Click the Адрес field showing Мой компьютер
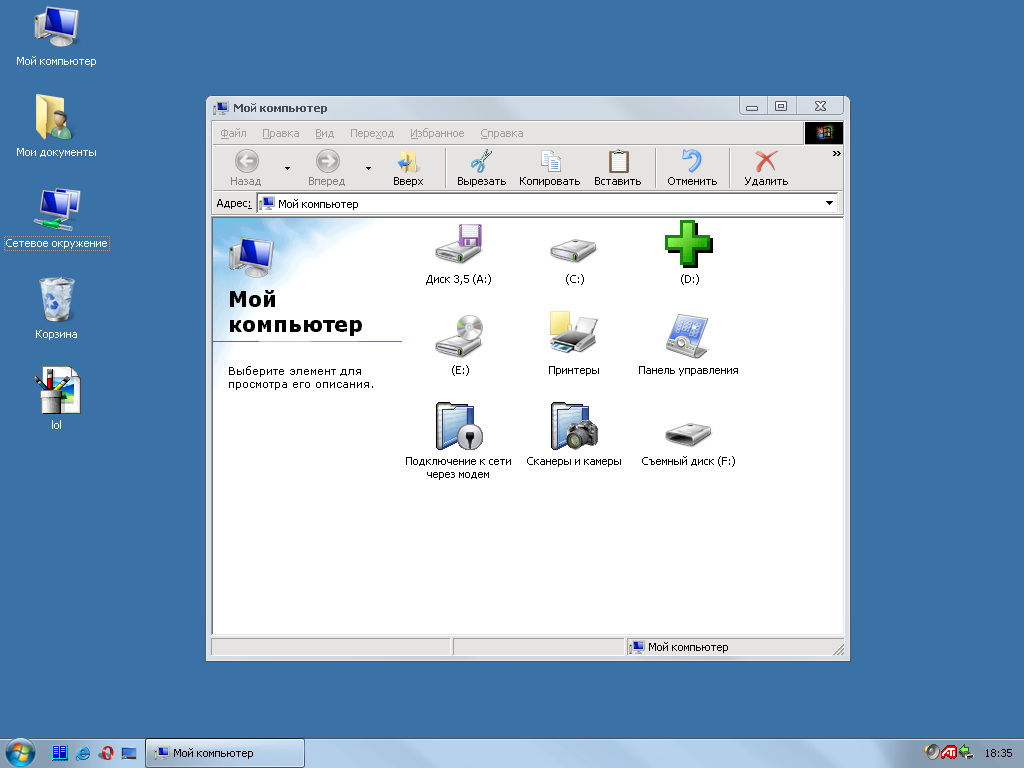 [547, 204]
